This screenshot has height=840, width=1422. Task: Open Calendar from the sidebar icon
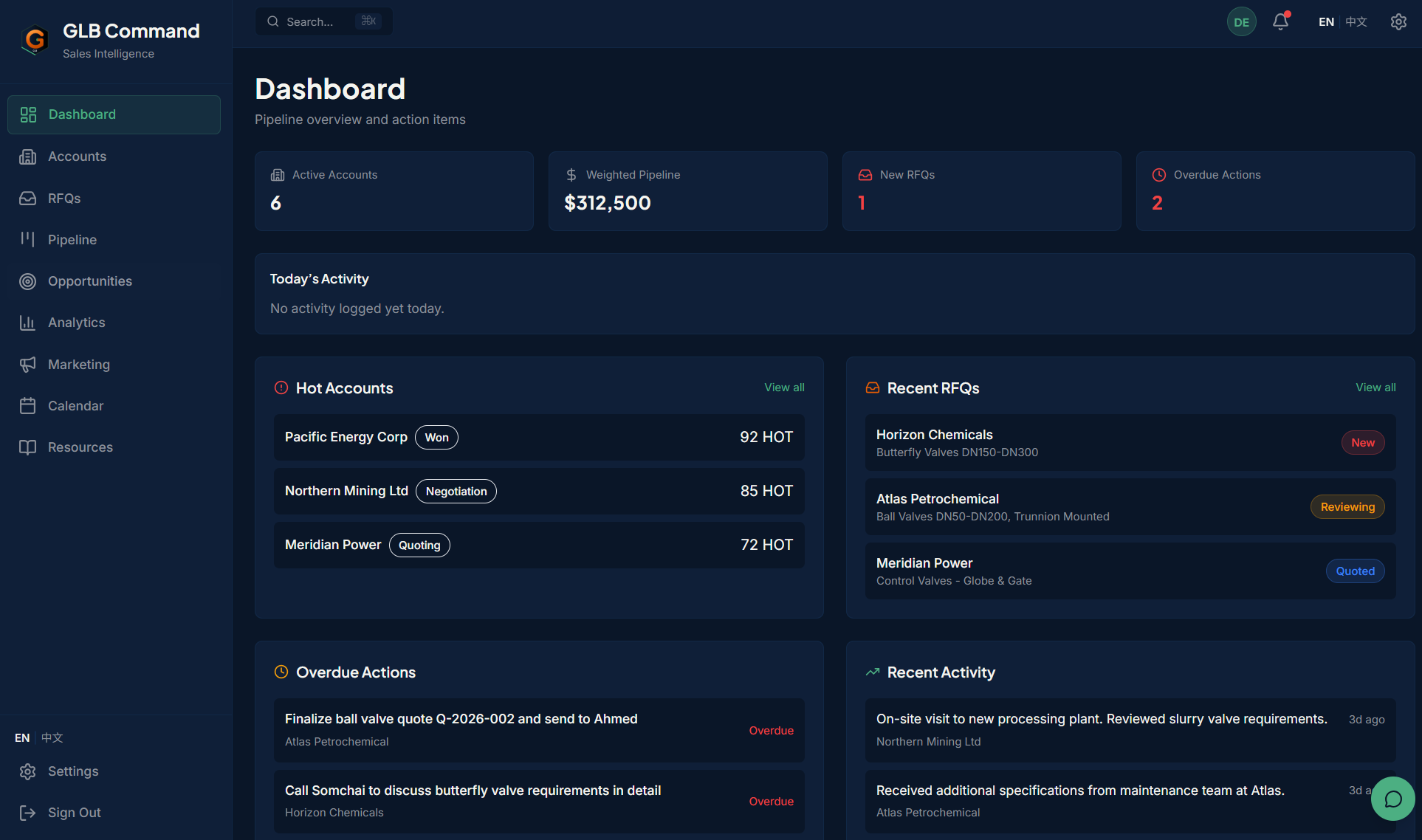(27, 405)
